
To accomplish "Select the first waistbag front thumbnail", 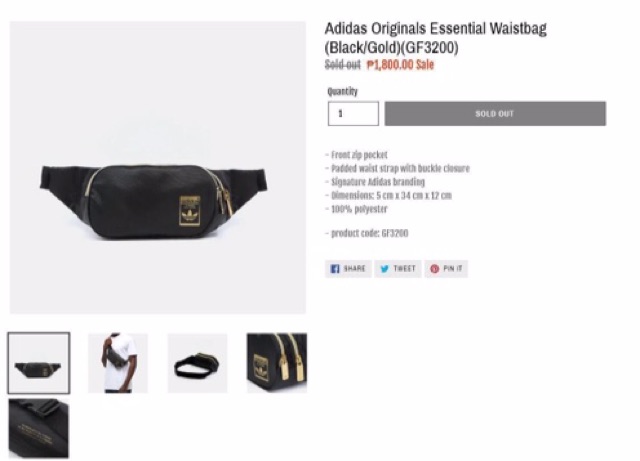I will click(x=39, y=363).
